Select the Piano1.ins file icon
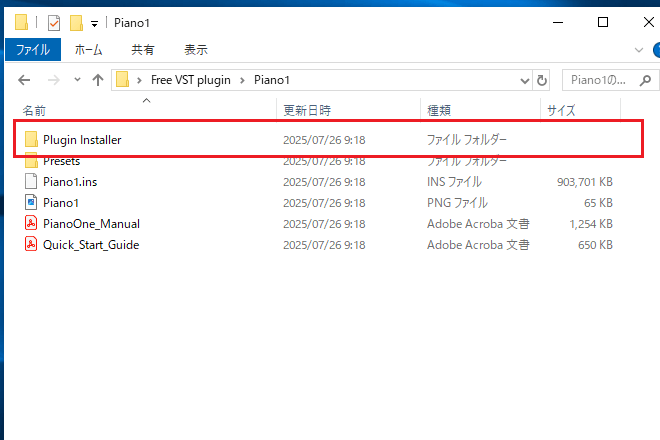The height and width of the screenshot is (440, 660). coord(31,181)
